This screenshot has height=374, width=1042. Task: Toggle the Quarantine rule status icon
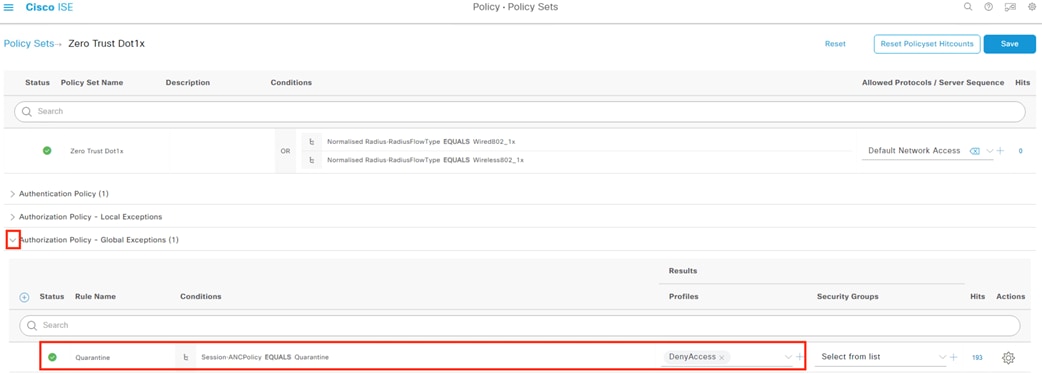tap(52, 357)
